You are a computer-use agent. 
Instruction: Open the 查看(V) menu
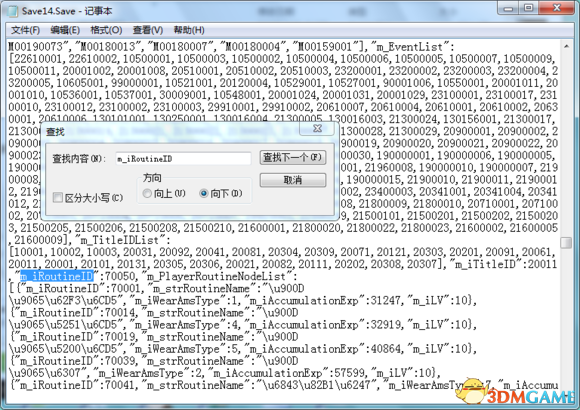pyautogui.click(x=148, y=30)
